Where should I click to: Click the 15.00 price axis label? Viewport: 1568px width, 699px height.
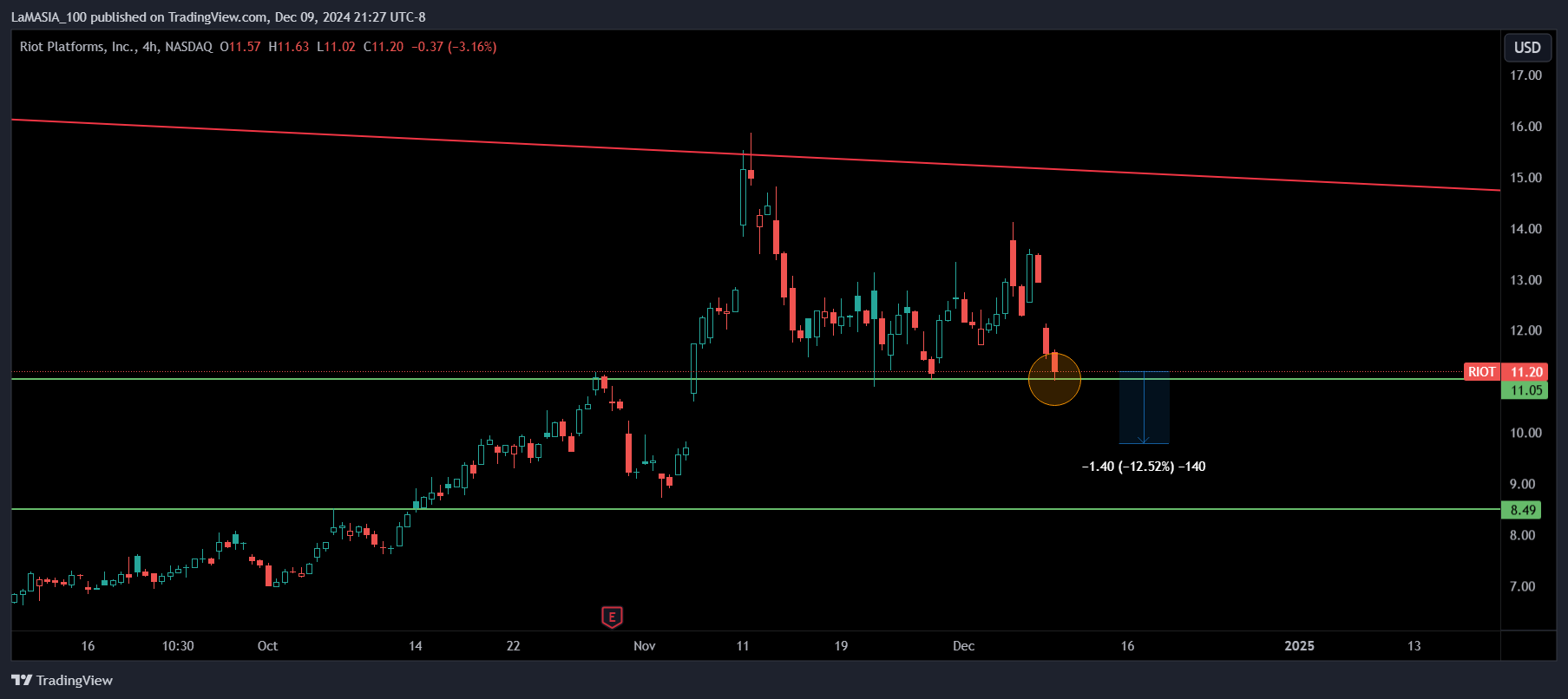coord(1525,178)
